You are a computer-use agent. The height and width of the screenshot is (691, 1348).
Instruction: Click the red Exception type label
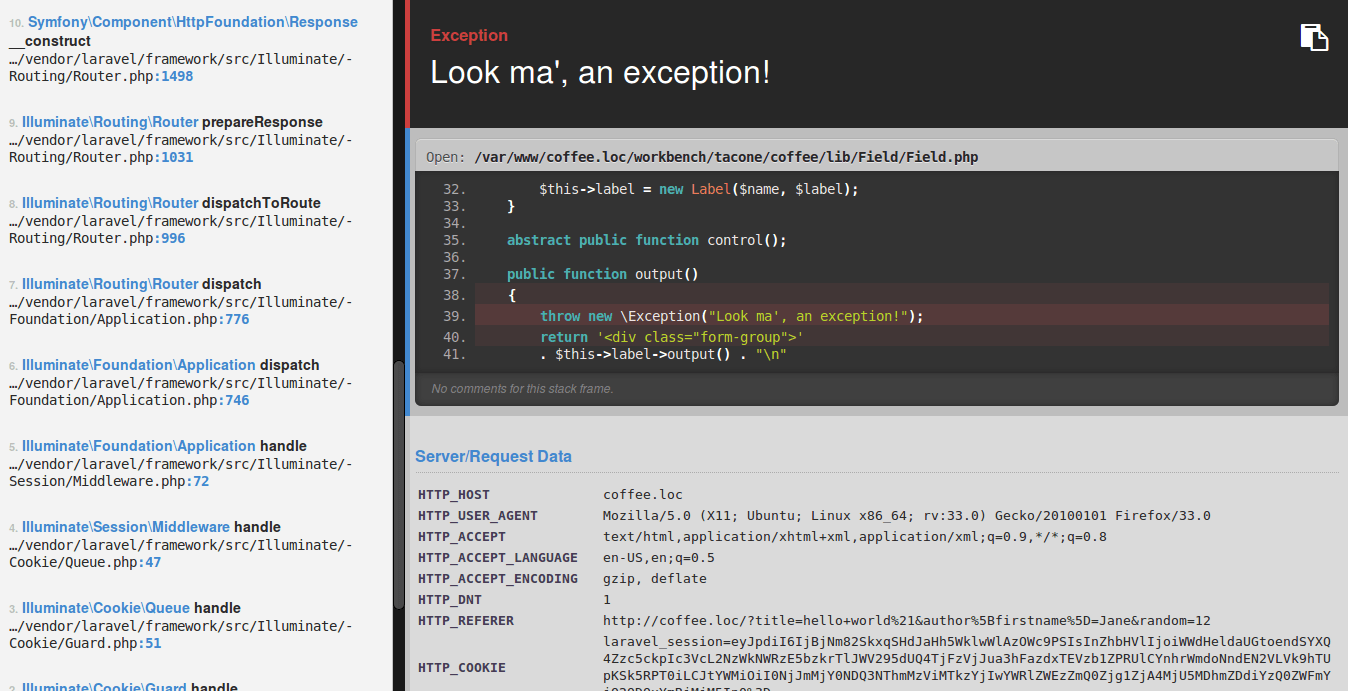(x=469, y=36)
